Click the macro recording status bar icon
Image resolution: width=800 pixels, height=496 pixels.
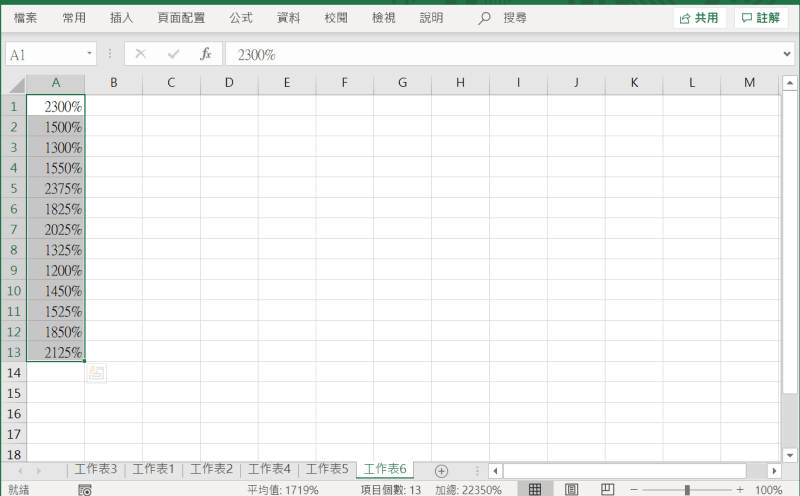point(85,490)
